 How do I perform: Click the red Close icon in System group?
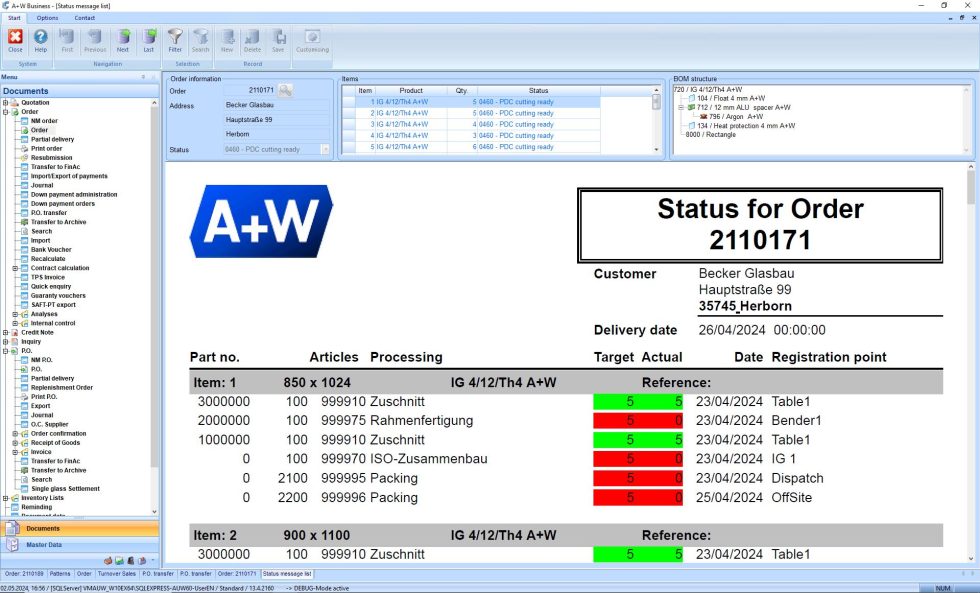click(x=15, y=42)
